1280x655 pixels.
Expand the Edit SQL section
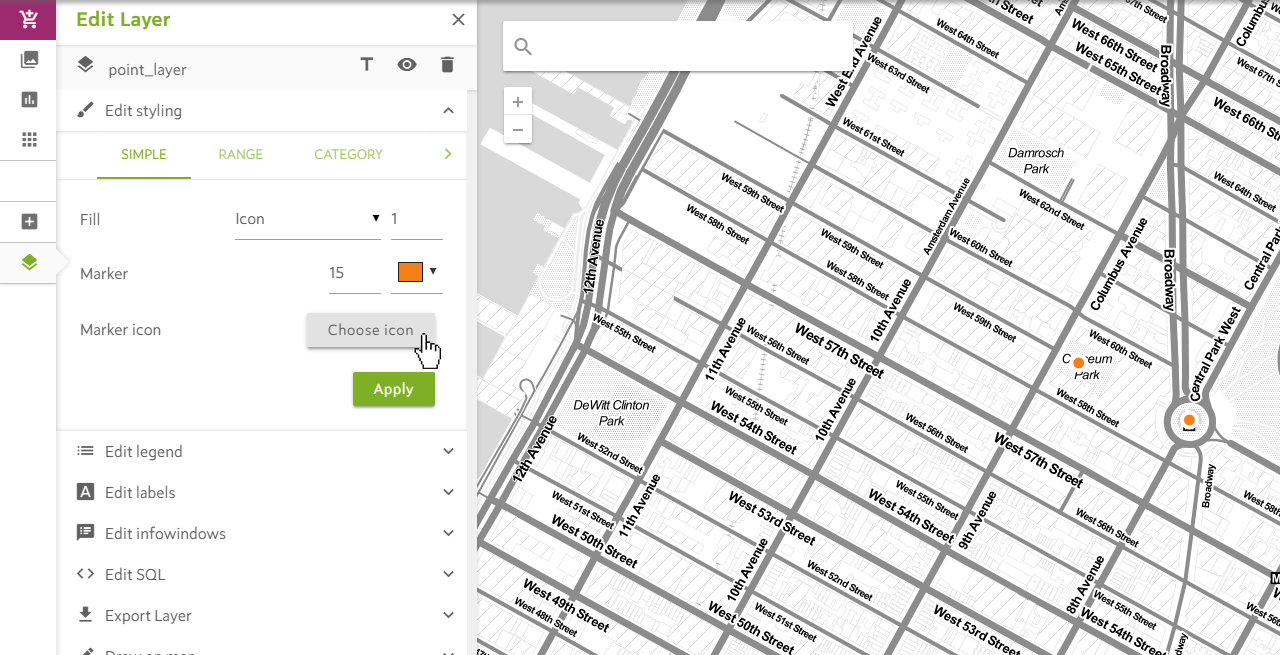[448, 574]
